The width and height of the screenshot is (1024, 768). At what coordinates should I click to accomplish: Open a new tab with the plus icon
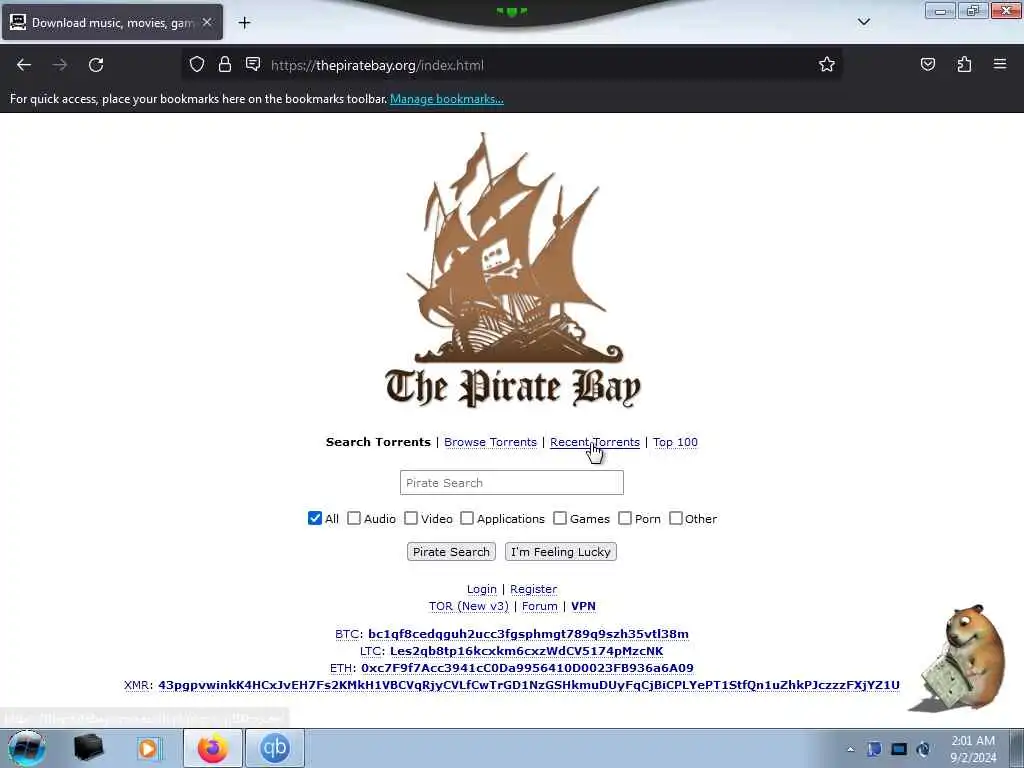point(244,23)
